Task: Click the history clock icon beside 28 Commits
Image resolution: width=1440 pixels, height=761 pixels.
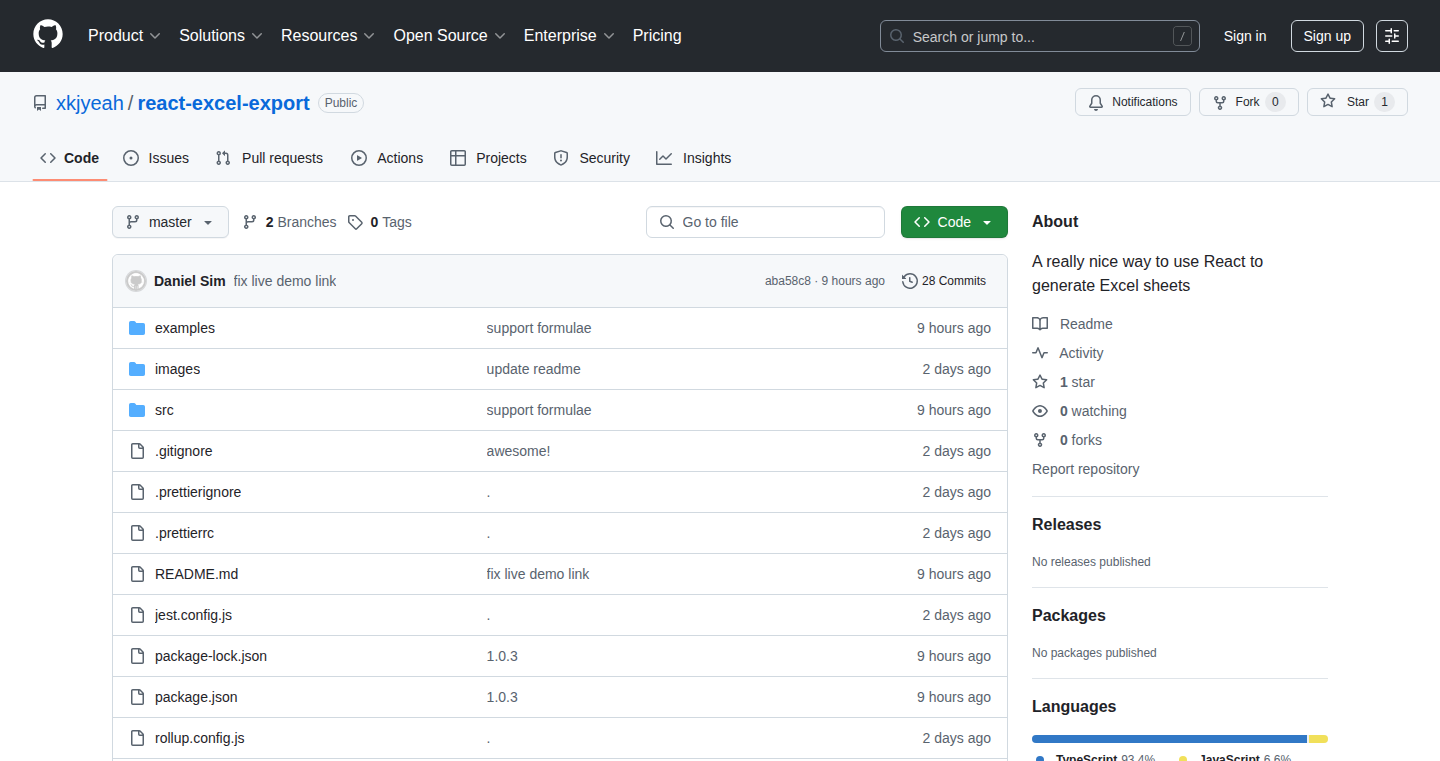Action: coord(909,281)
